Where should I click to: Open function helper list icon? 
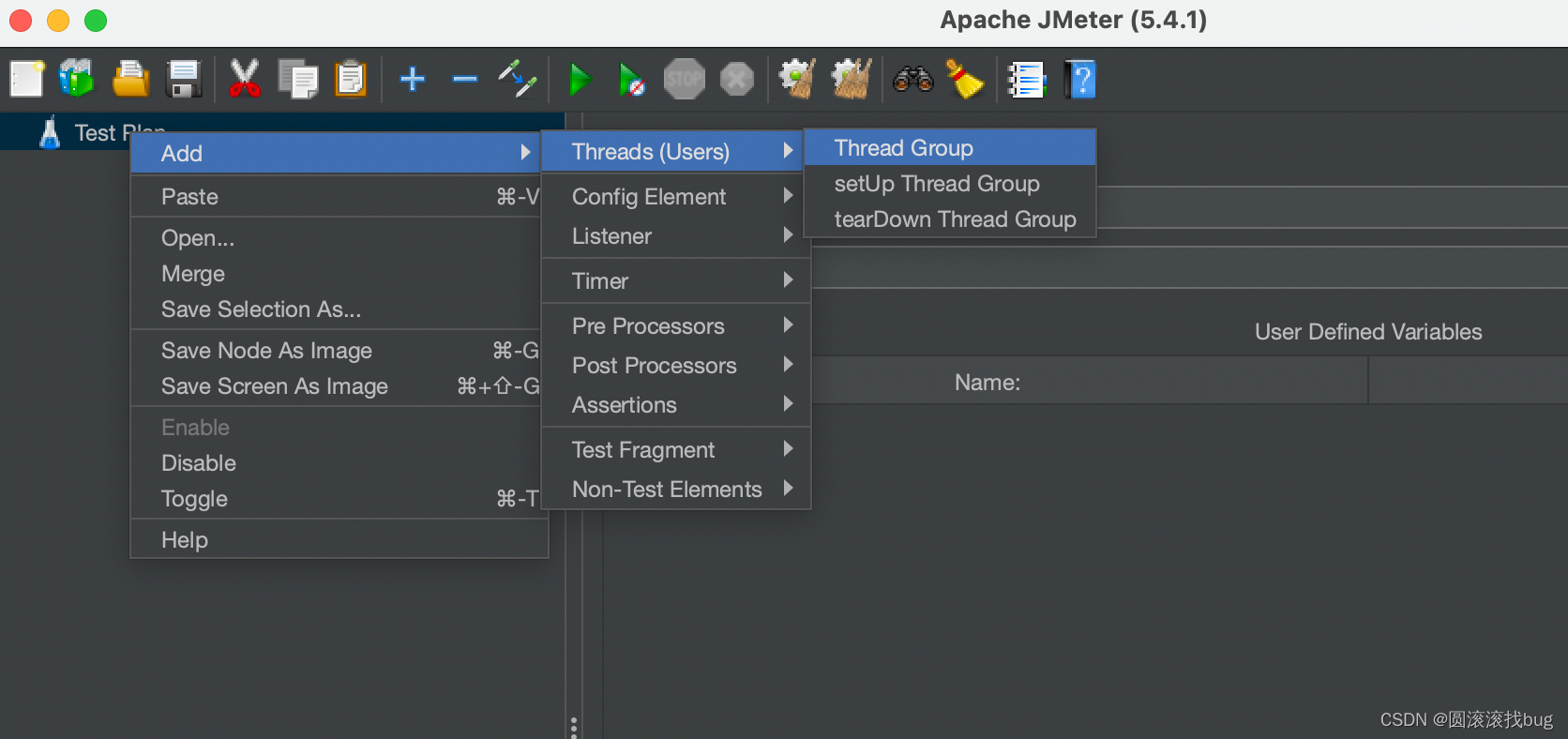[x=1026, y=79]
